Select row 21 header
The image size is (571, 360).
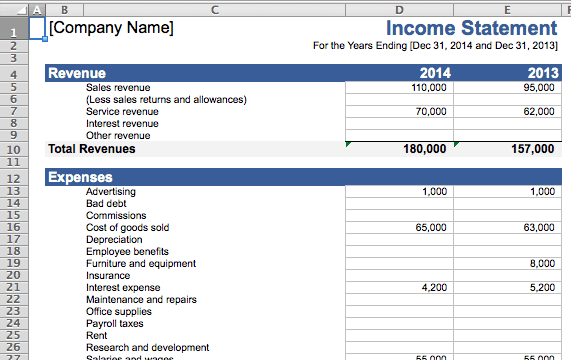pos(14,288)
